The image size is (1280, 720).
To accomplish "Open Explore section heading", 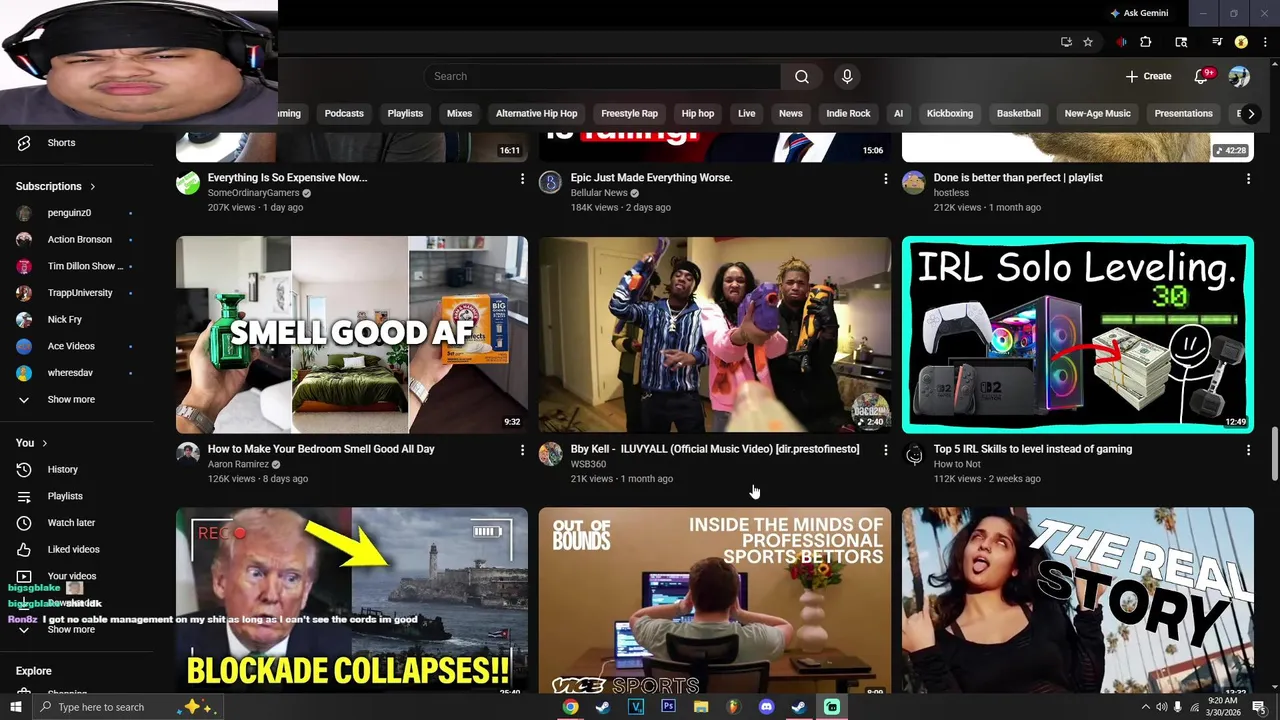I will 33,671.
